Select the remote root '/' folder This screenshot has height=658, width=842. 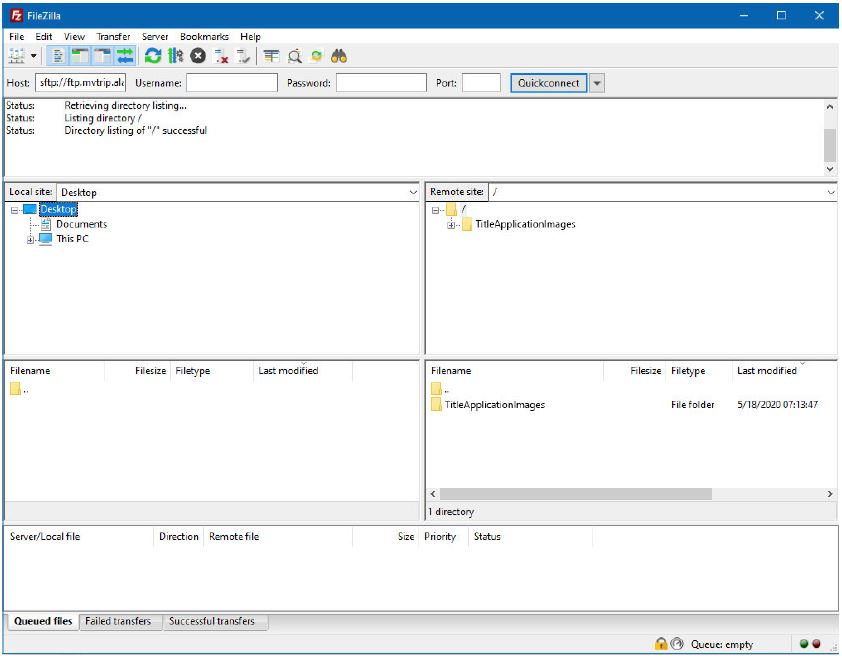(463, 209)
